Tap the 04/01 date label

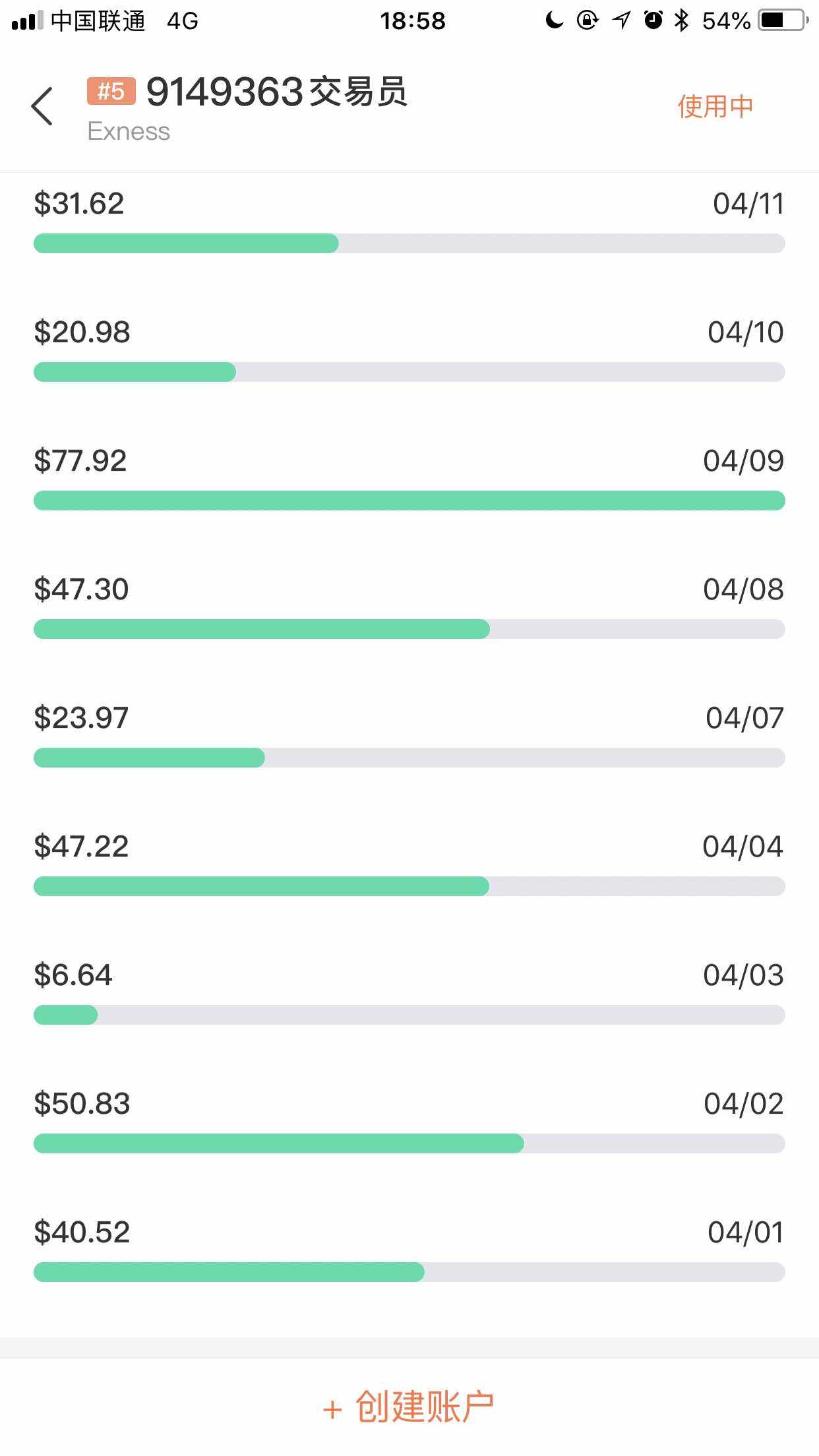(x=746, y=1232)
